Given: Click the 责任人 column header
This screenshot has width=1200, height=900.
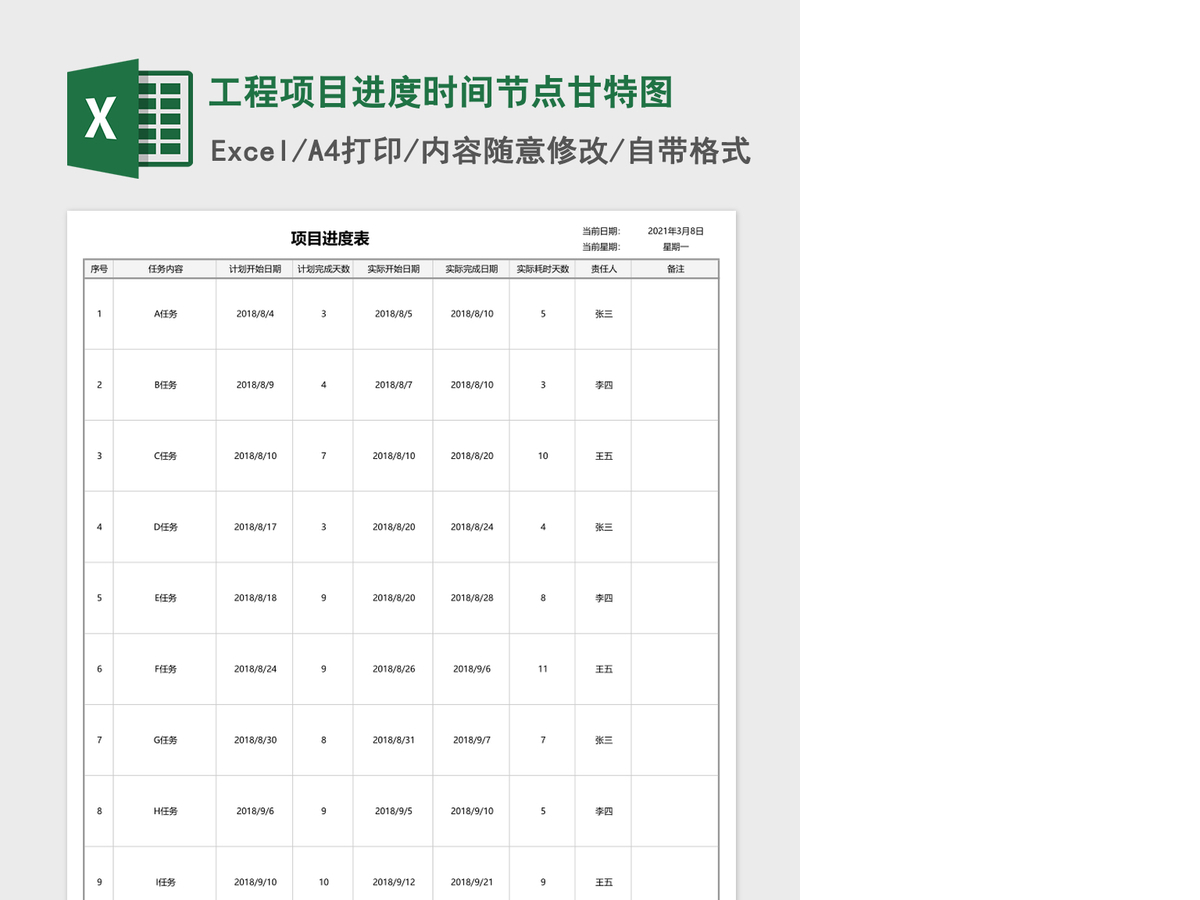Looking at the screenshot, I should coord(604,269).
